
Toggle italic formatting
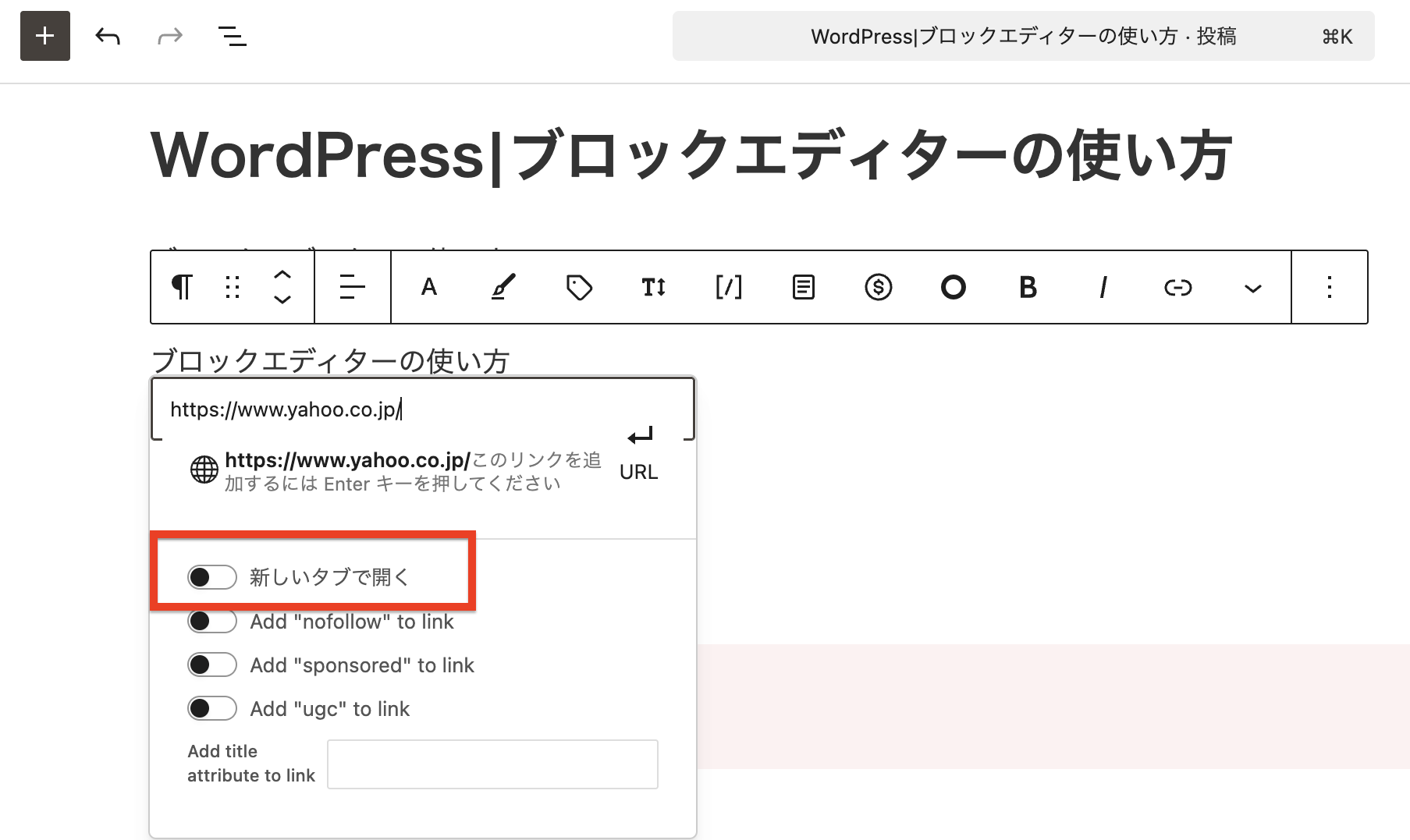pos(1103,287)
